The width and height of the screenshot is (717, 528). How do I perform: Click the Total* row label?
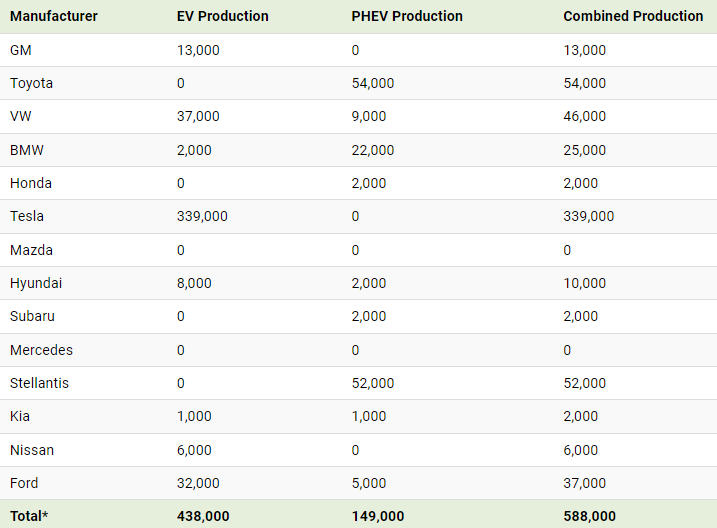29,516
